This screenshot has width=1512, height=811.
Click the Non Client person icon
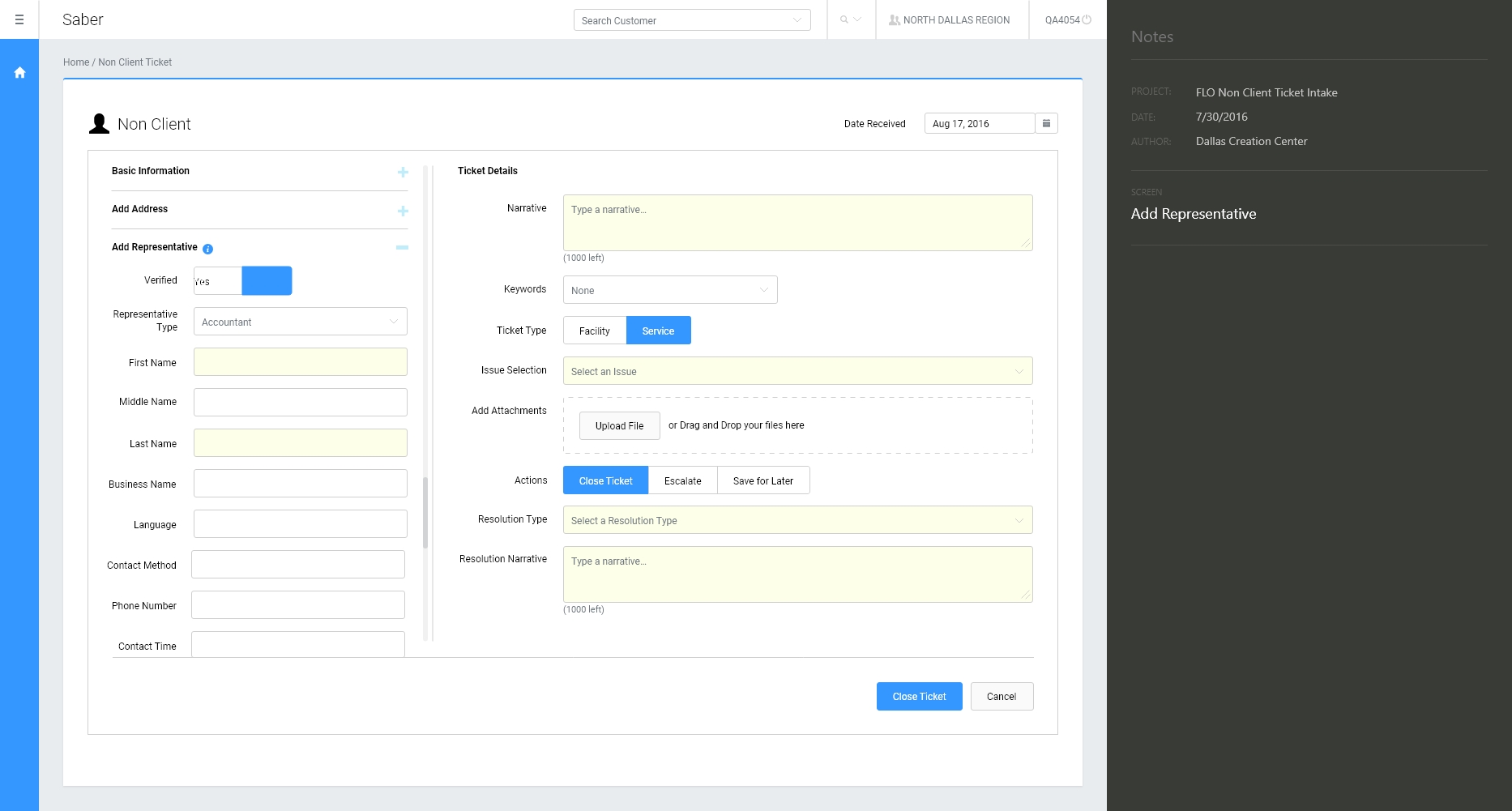(x=99, y=123)
